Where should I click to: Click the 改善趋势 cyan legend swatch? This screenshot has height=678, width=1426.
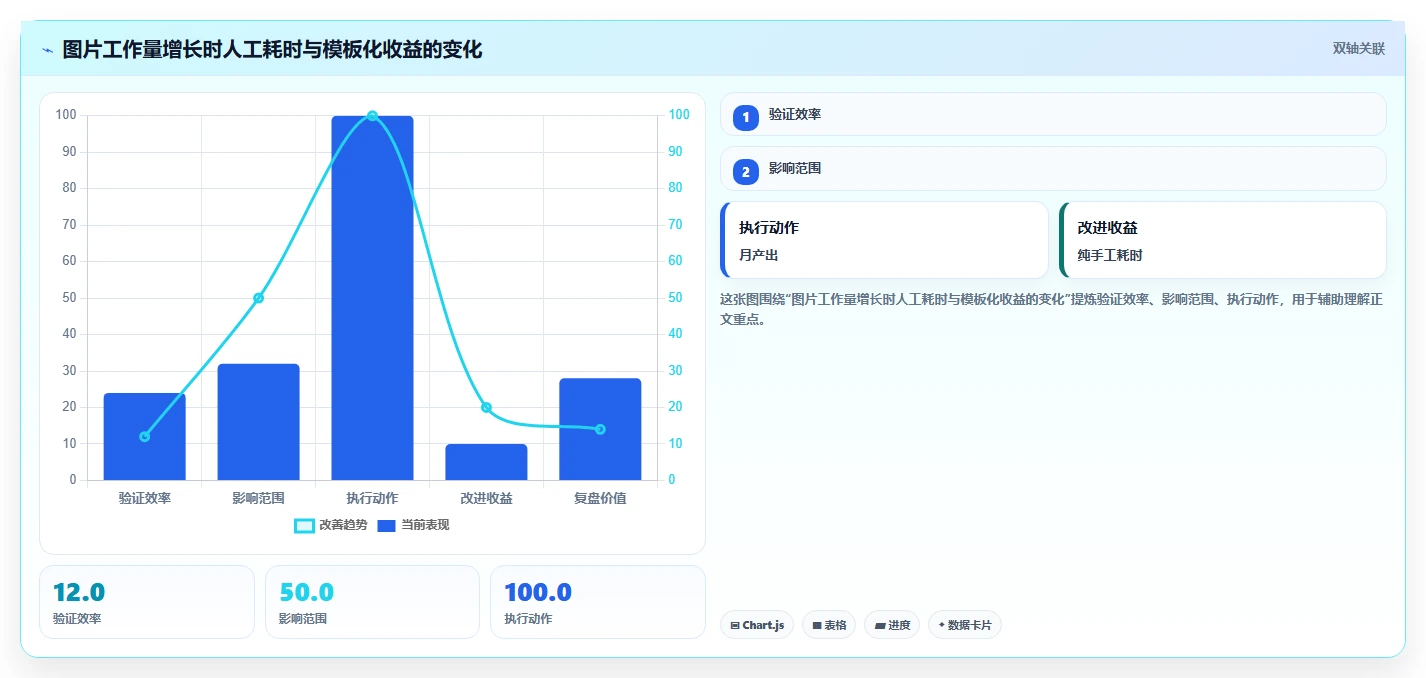[x=304, y=525]
